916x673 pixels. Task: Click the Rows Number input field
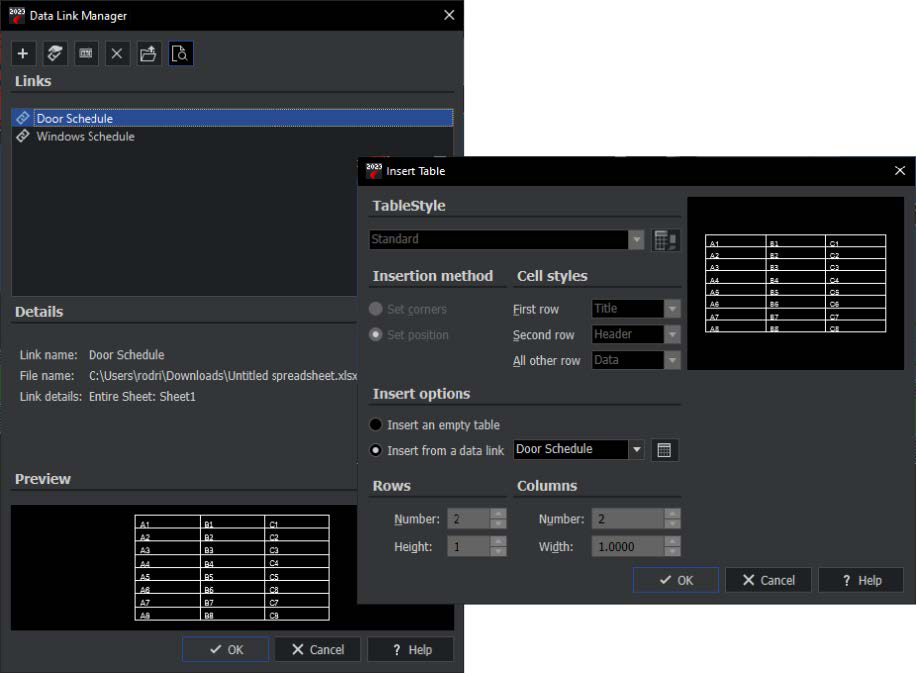[469, 519]
